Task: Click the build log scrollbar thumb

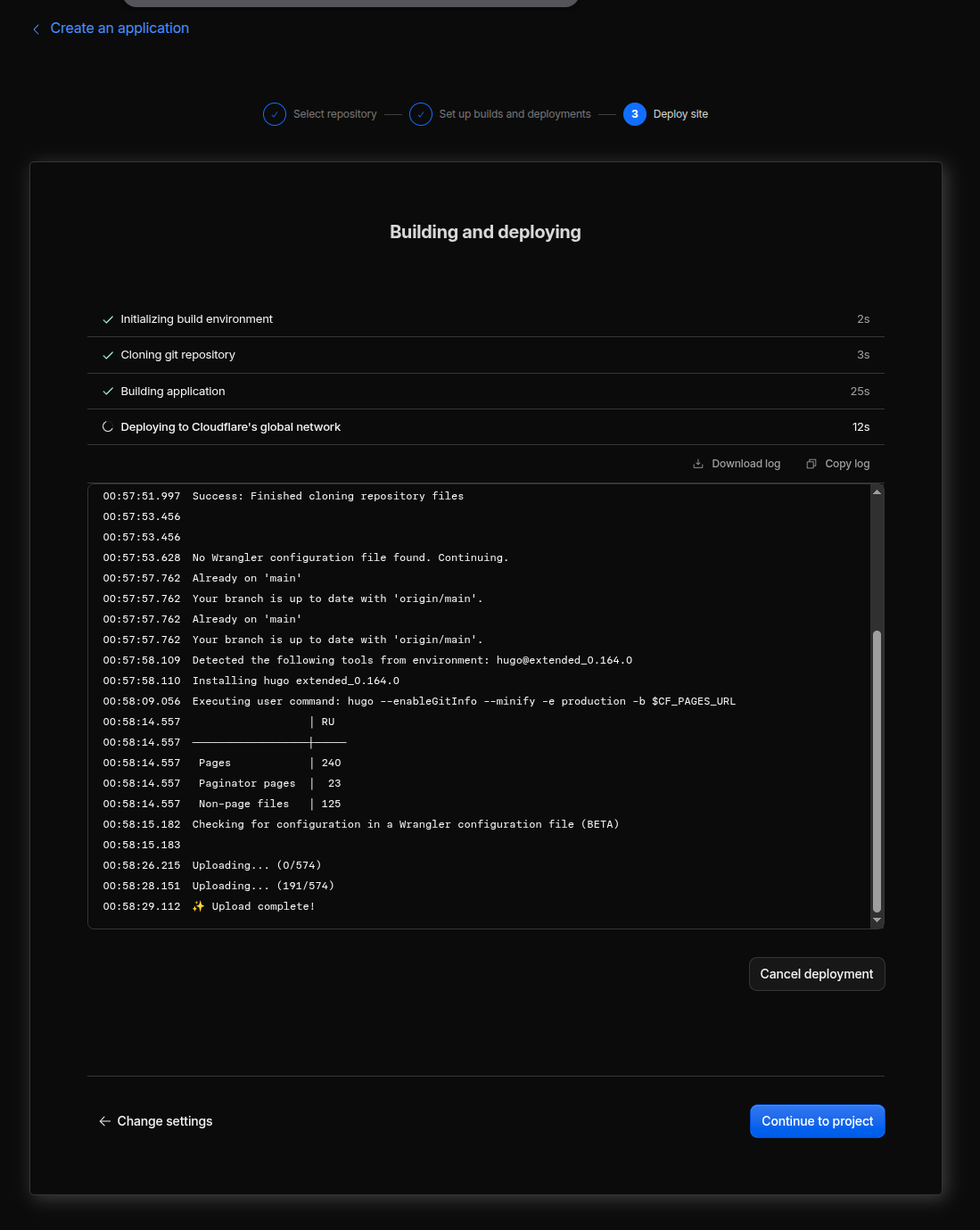Action: click(x=877, y=772)
